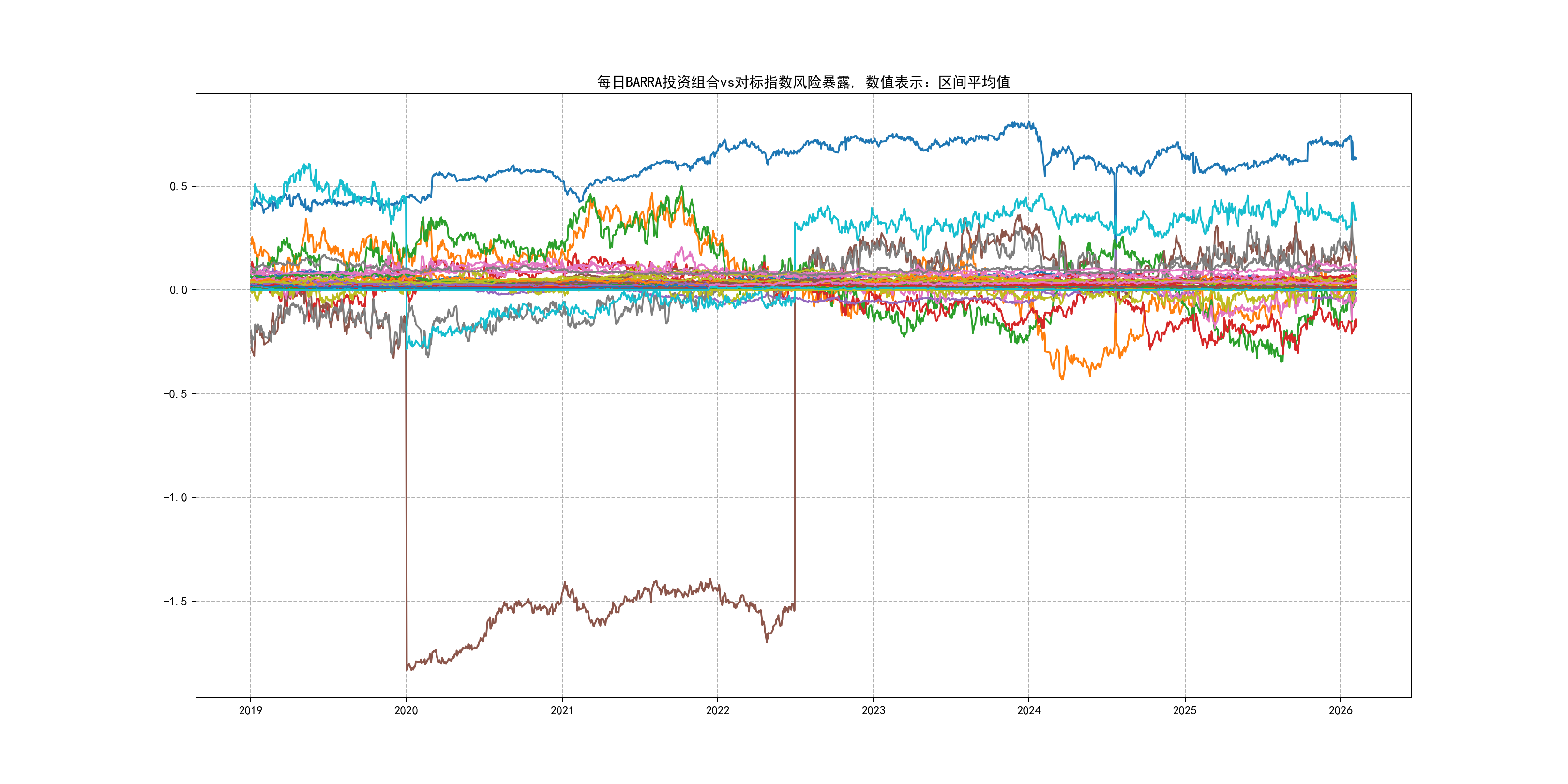The height and width of the screenshot is (784, 1568).
Task: Click the 2022 x-axis label
Action: coord(717,710)
